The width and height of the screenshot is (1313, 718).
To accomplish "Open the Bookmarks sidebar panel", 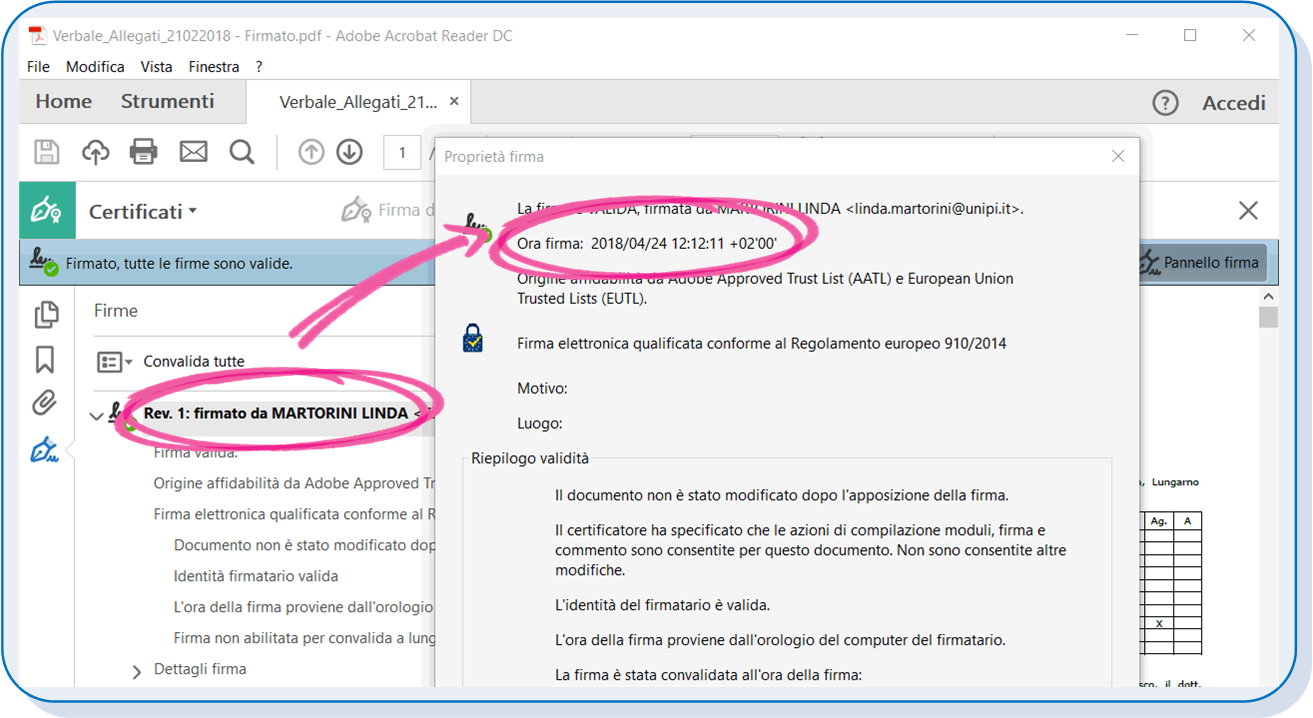I will point(45,359).
